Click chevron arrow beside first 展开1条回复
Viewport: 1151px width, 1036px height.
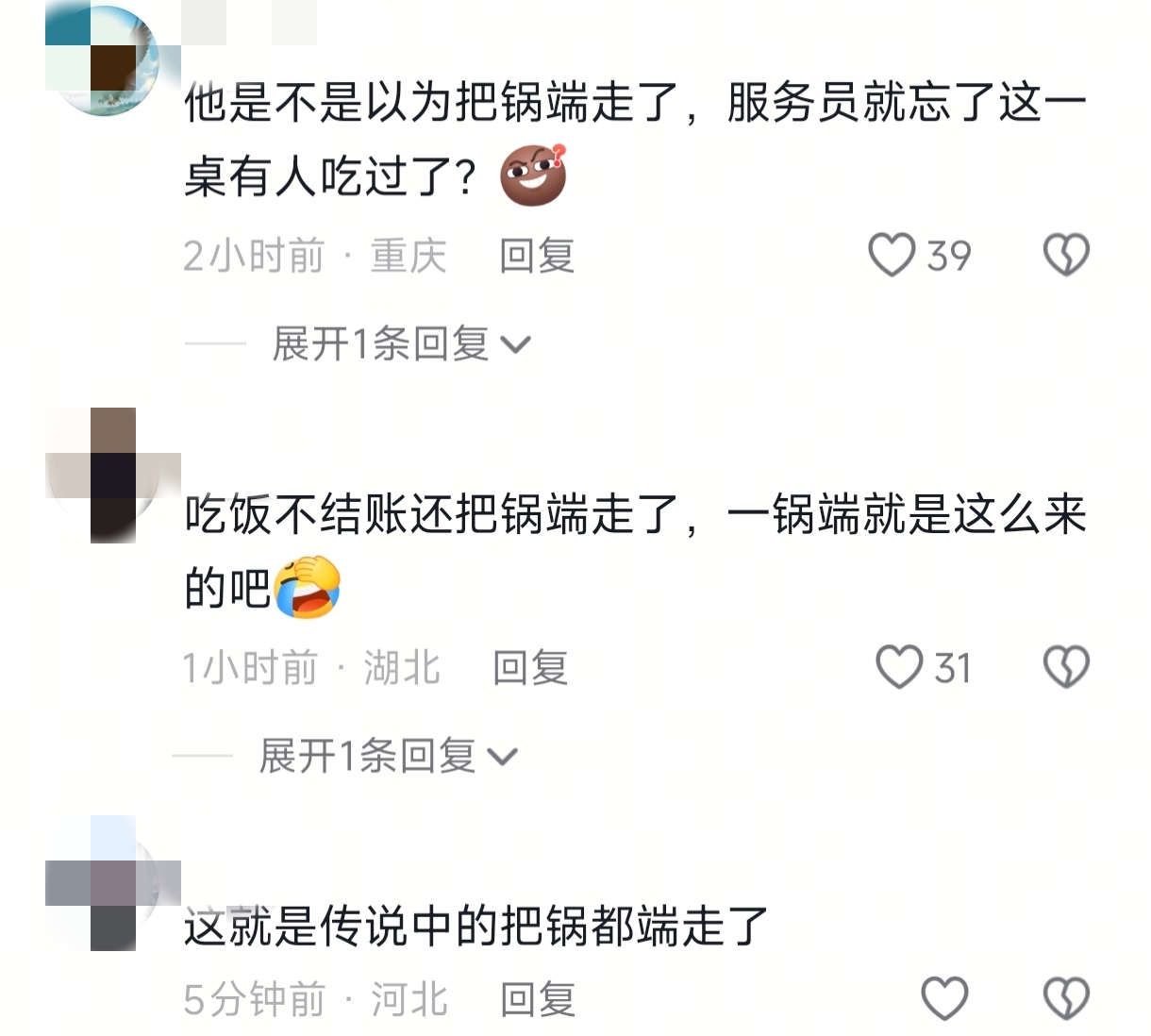click(516, 345)
